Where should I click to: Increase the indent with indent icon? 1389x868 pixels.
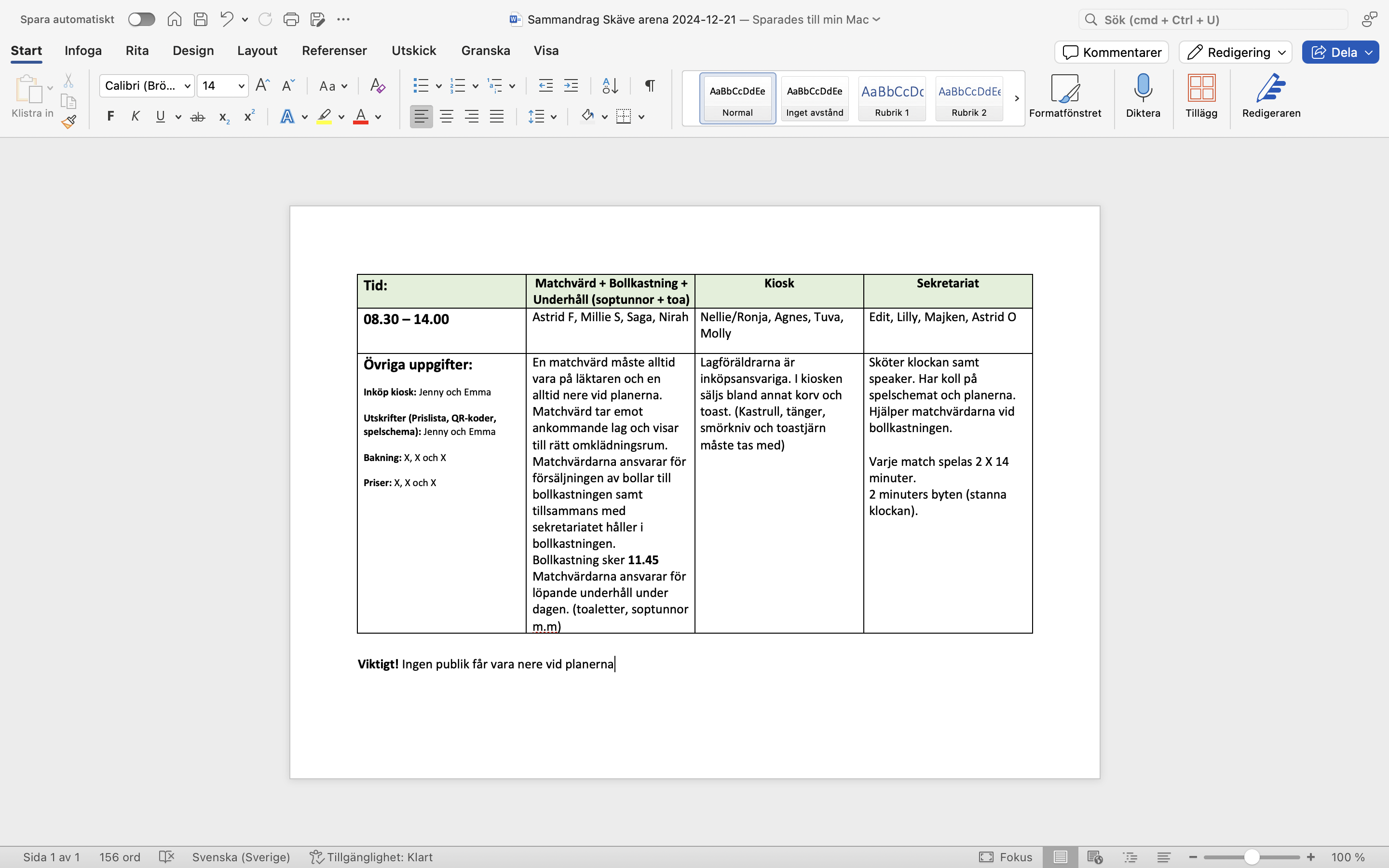(571, 86)
